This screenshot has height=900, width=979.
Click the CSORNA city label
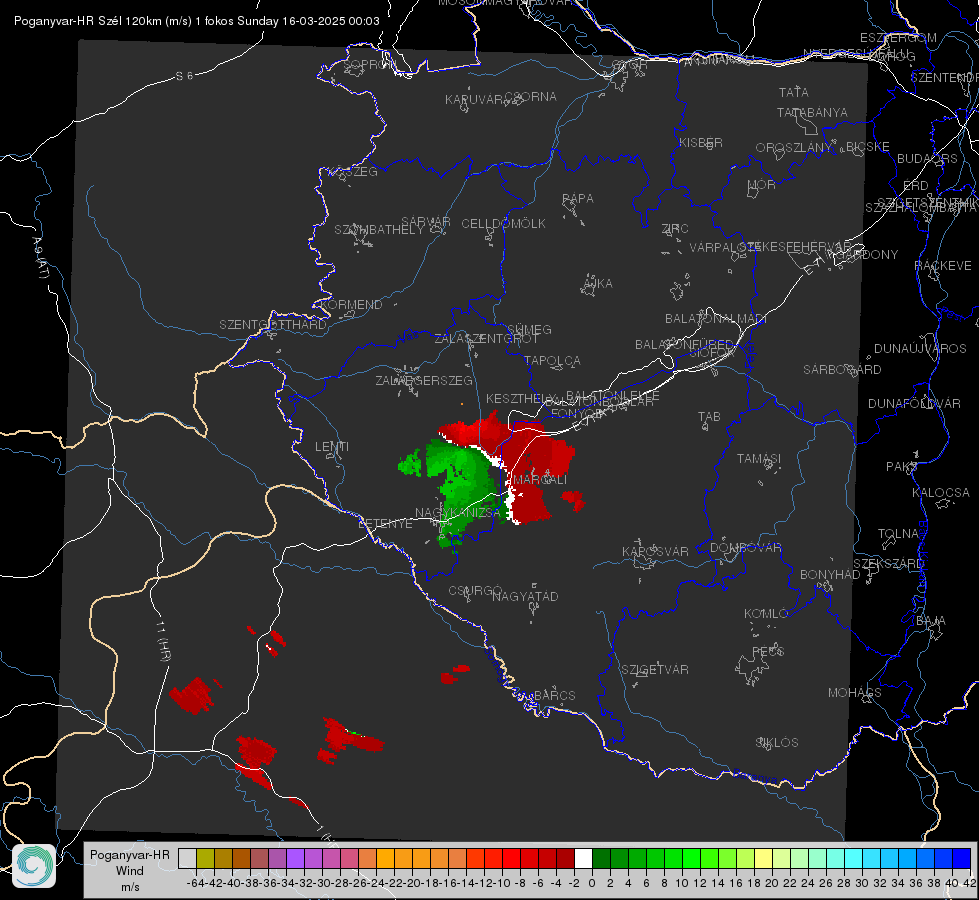531,97
